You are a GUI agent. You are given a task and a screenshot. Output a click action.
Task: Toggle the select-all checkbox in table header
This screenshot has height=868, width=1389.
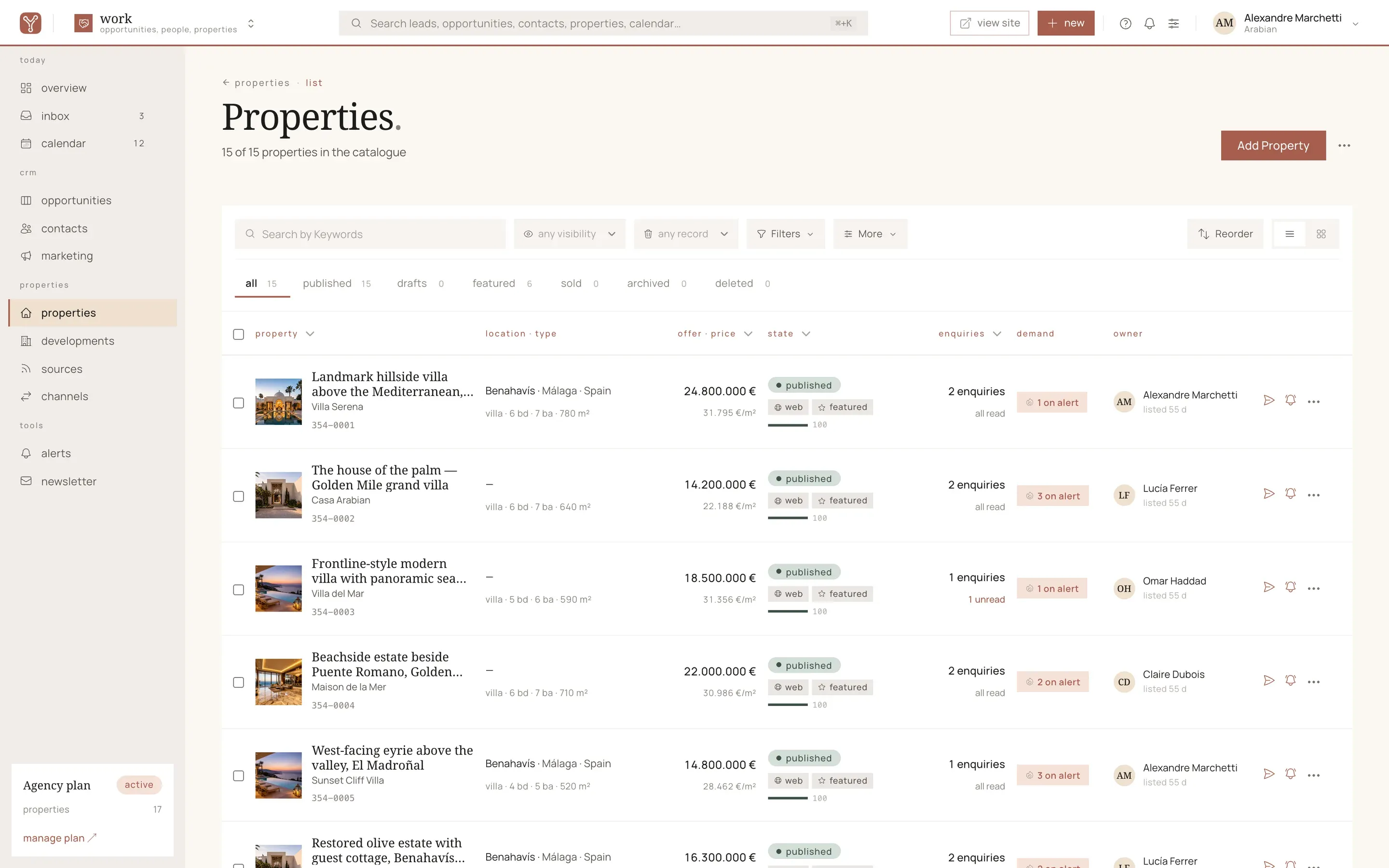(x=239, y=334)
